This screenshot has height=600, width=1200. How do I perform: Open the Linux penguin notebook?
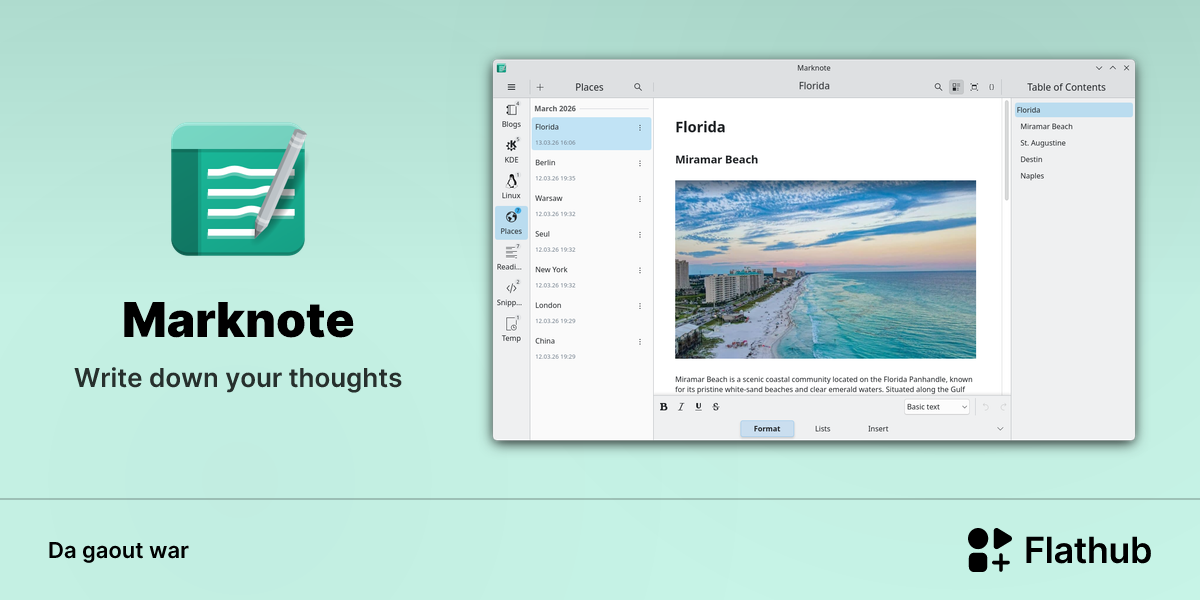click(x=511, y=186)
